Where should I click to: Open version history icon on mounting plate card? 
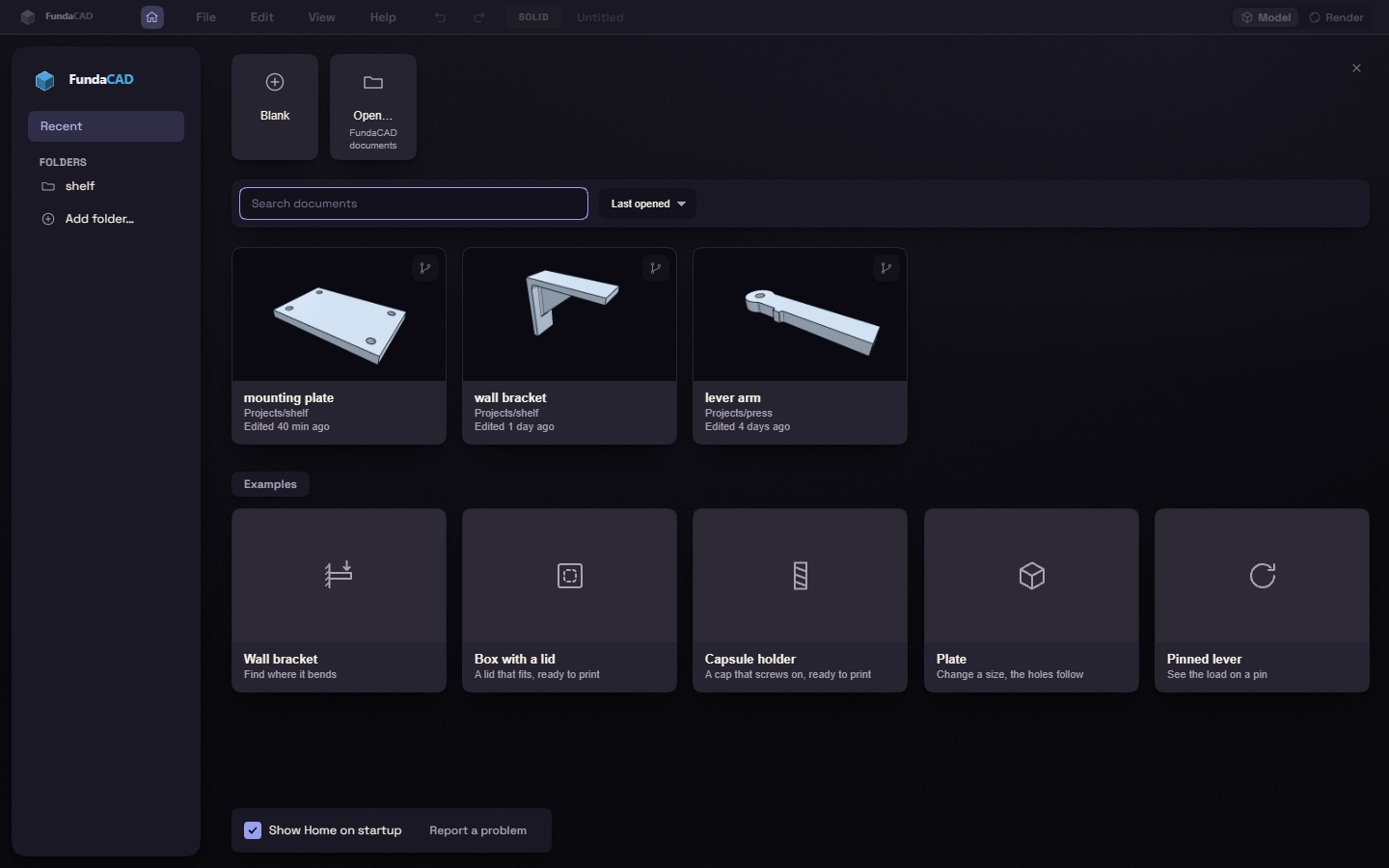click(x=424, y=268)
